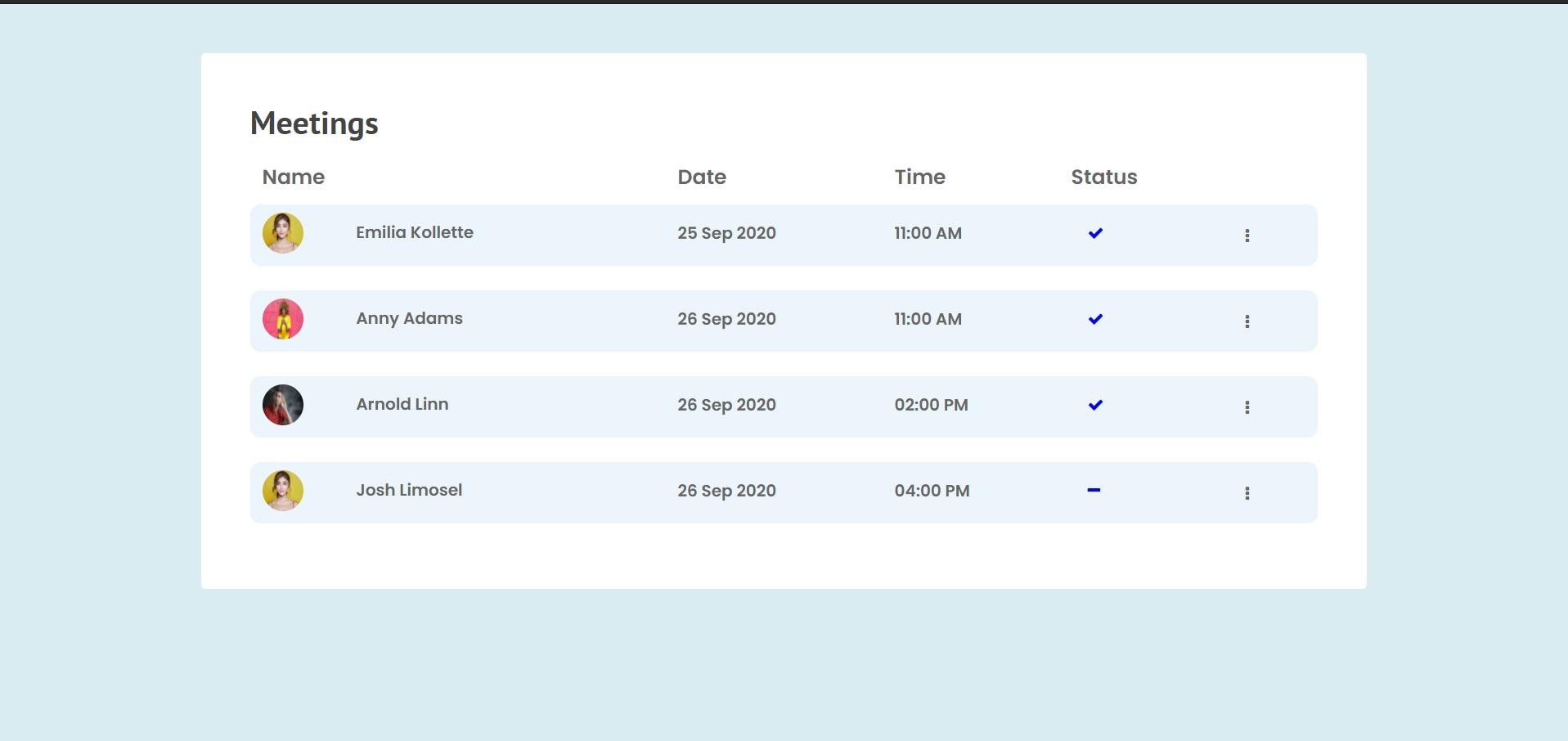Viewport: 1568px width, 741px height.
Task: Click the status checkmark for Arnold Linn
Action: tap(1095, 405)
